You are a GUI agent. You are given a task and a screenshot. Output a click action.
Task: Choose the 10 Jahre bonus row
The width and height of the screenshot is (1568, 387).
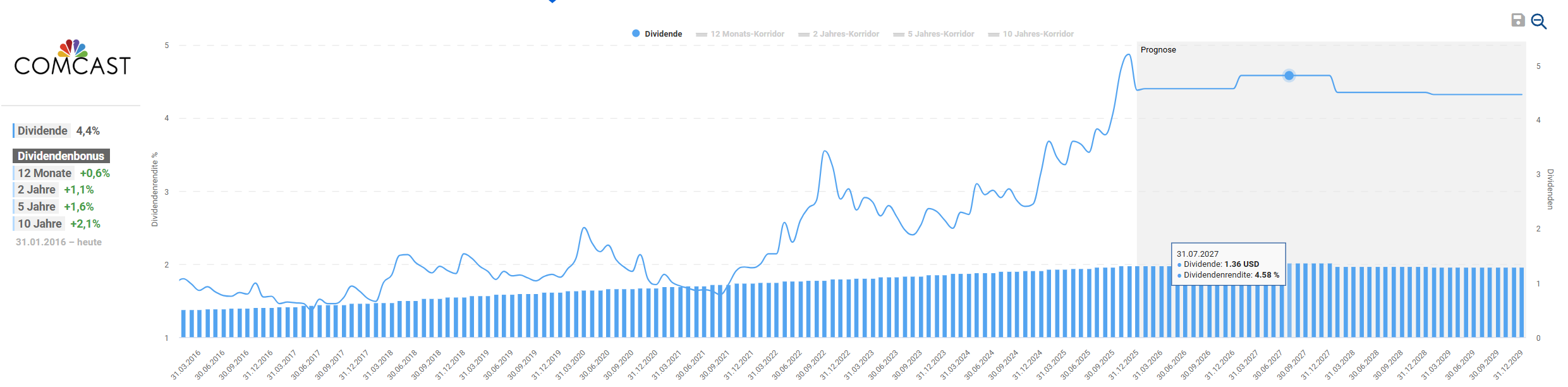pos(58,224)
